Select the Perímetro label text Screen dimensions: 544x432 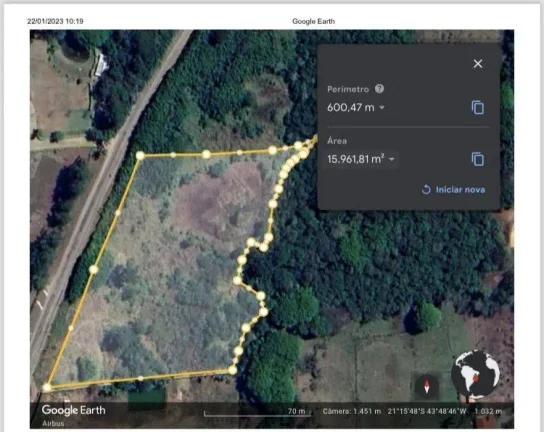click(x=348, y=89)
